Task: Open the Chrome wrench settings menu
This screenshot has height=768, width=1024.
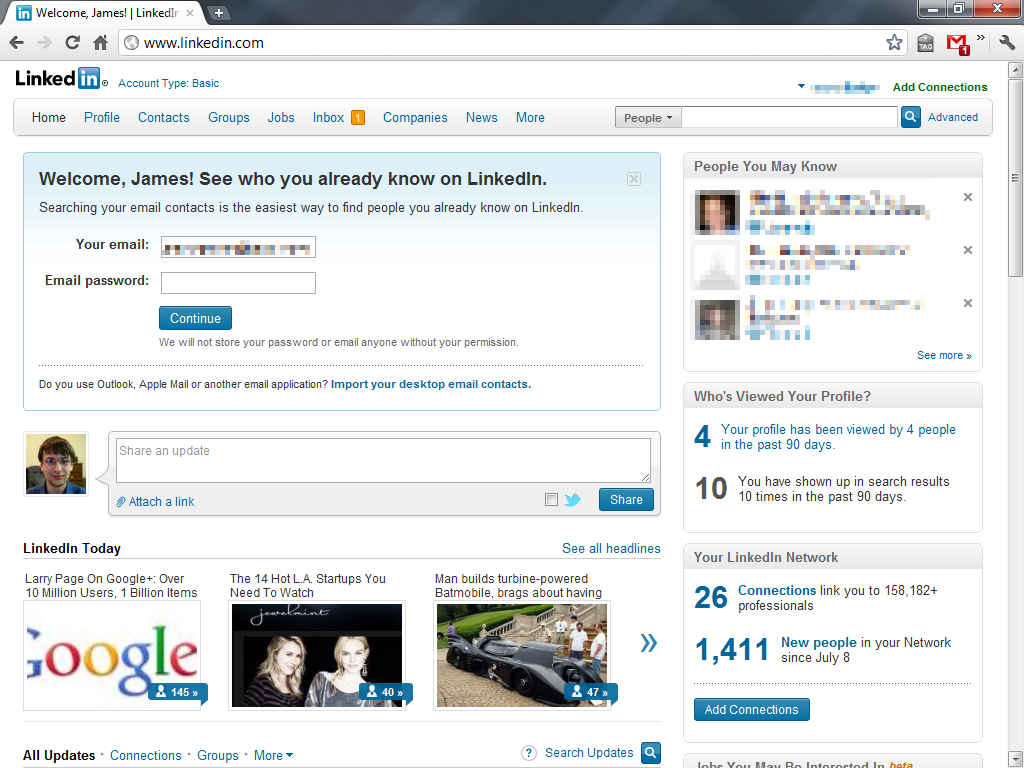Action: 1007,43
